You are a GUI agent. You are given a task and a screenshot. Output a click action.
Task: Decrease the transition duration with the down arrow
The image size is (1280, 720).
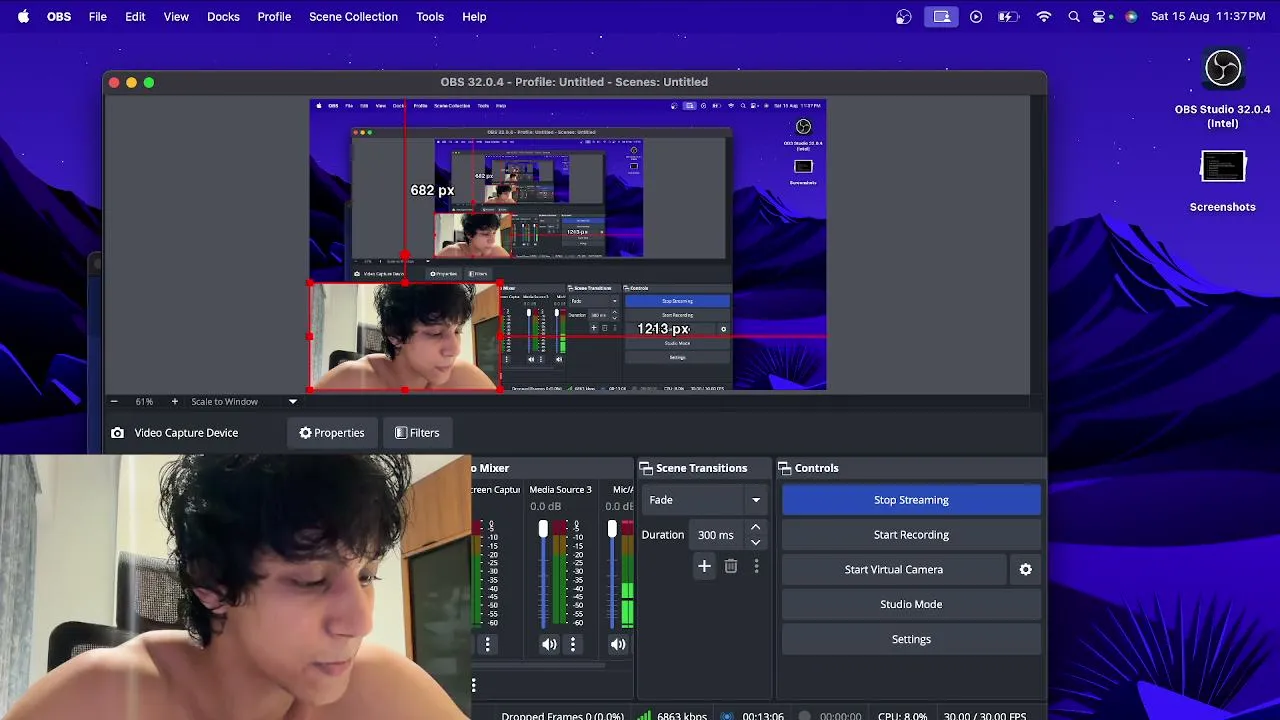tap(755, 542)
